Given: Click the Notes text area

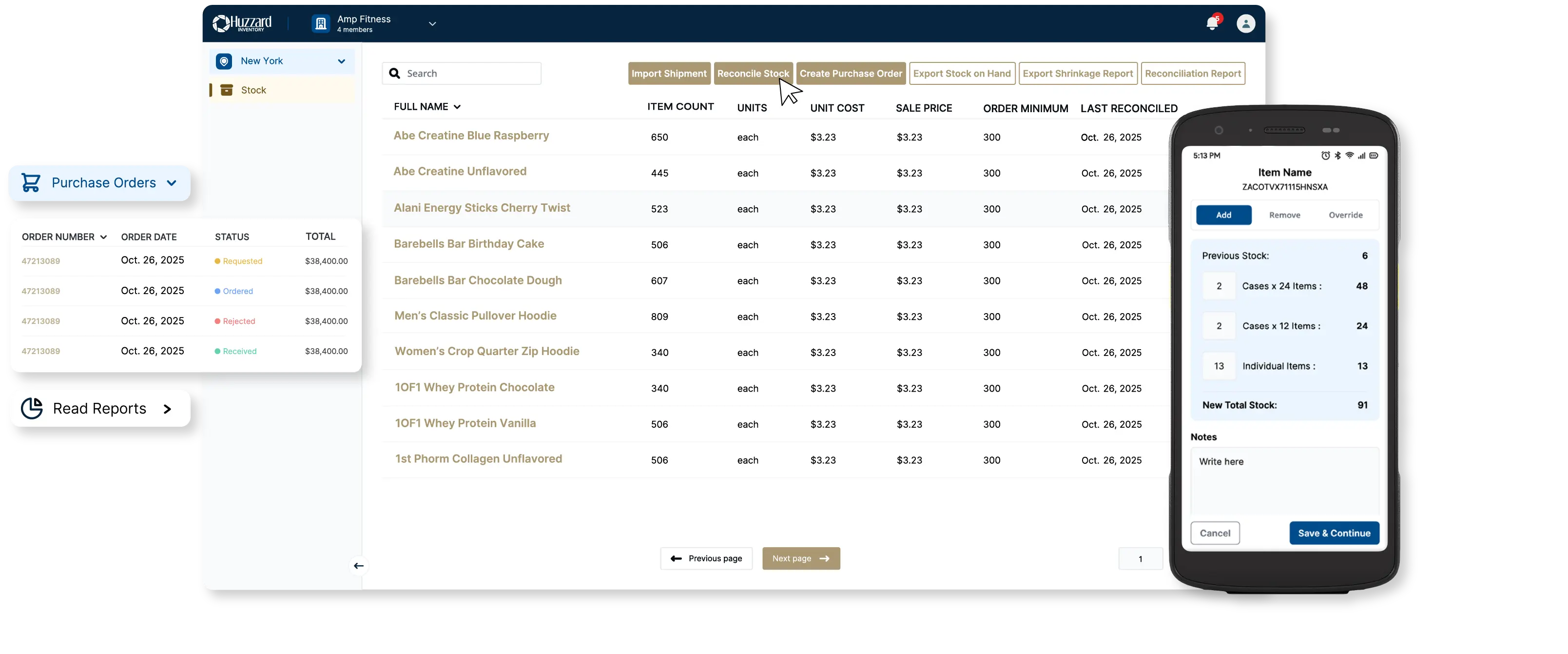Looking at the screenshot, I should [x=1284, y=482].
